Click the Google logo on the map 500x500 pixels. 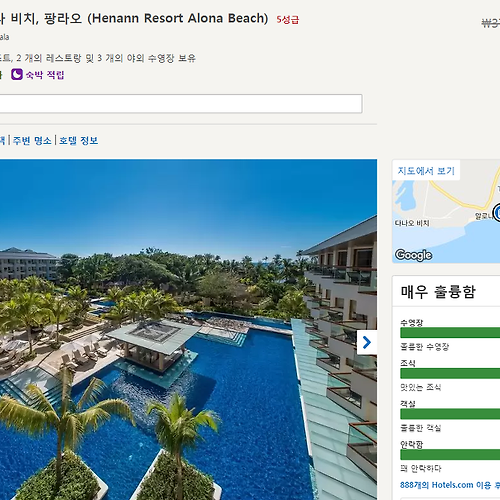tap(413, 255)
